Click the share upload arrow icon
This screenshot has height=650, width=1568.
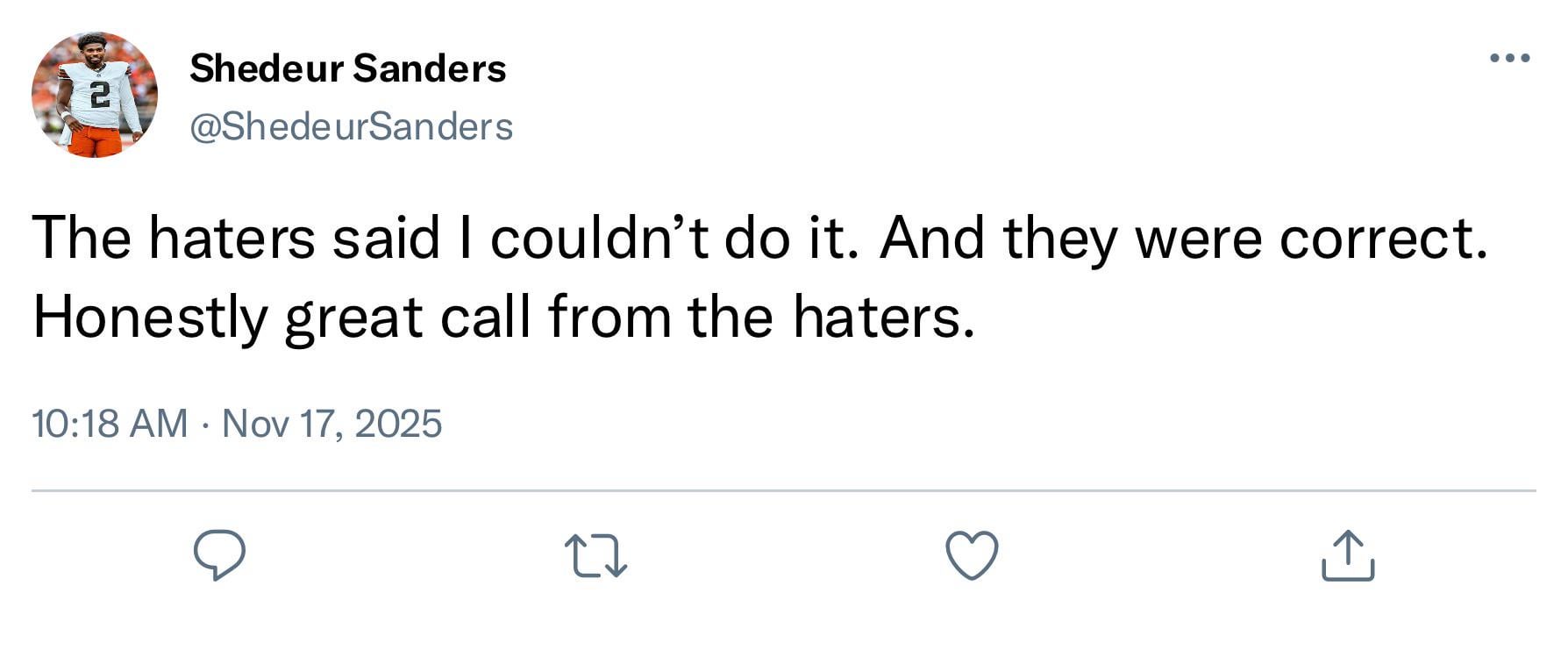click(x=1347, y=555)
